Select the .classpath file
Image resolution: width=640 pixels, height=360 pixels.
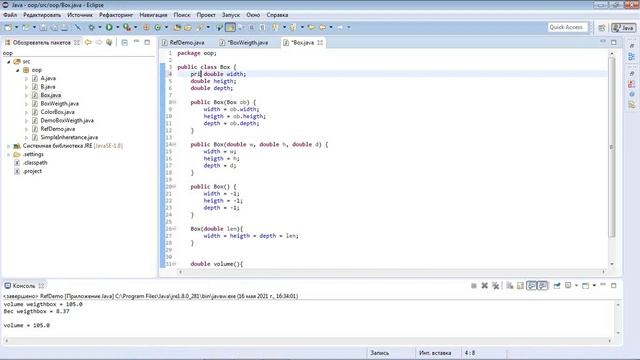click(35, 162)
